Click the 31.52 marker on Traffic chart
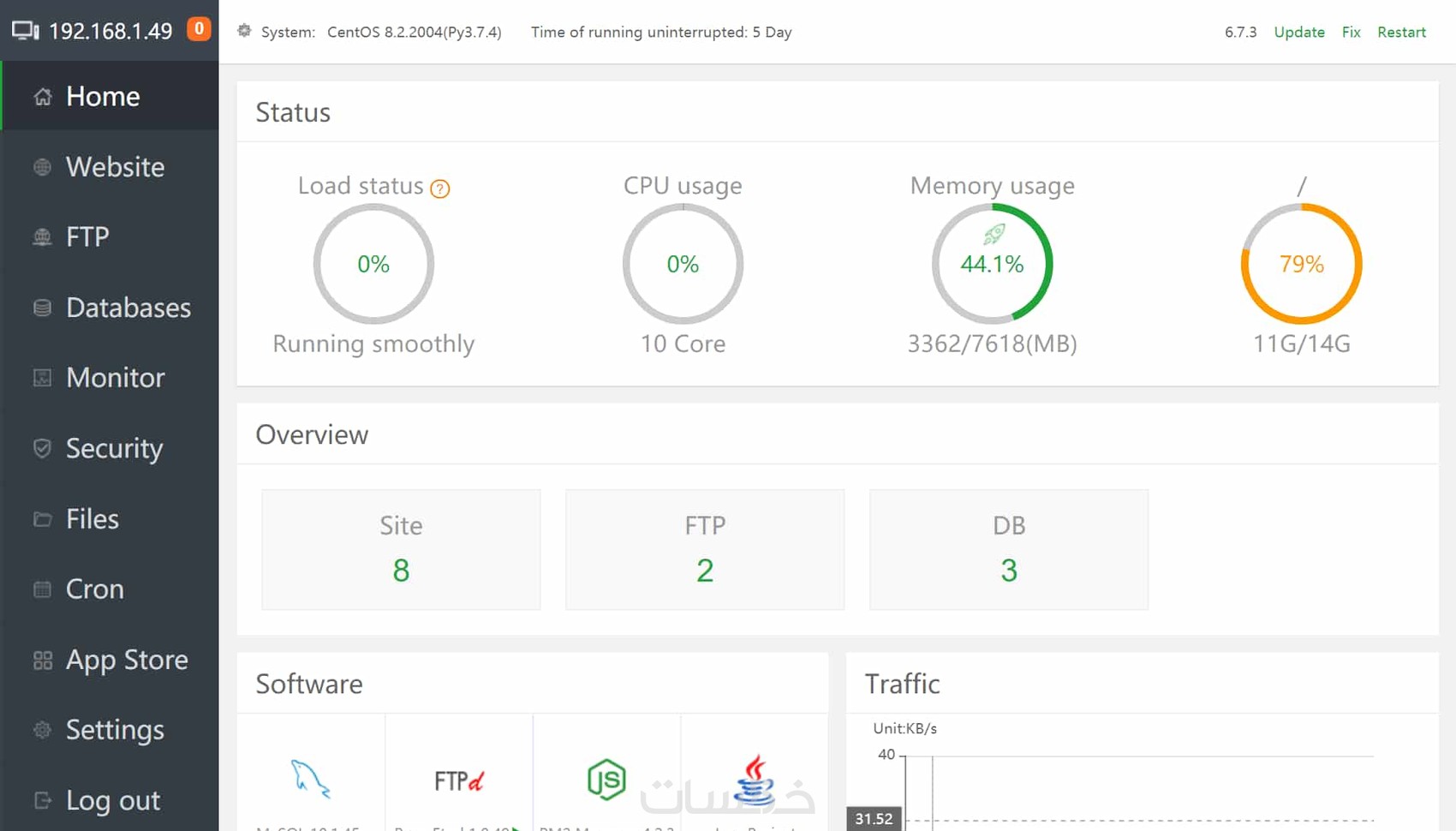 coord(874,819)
